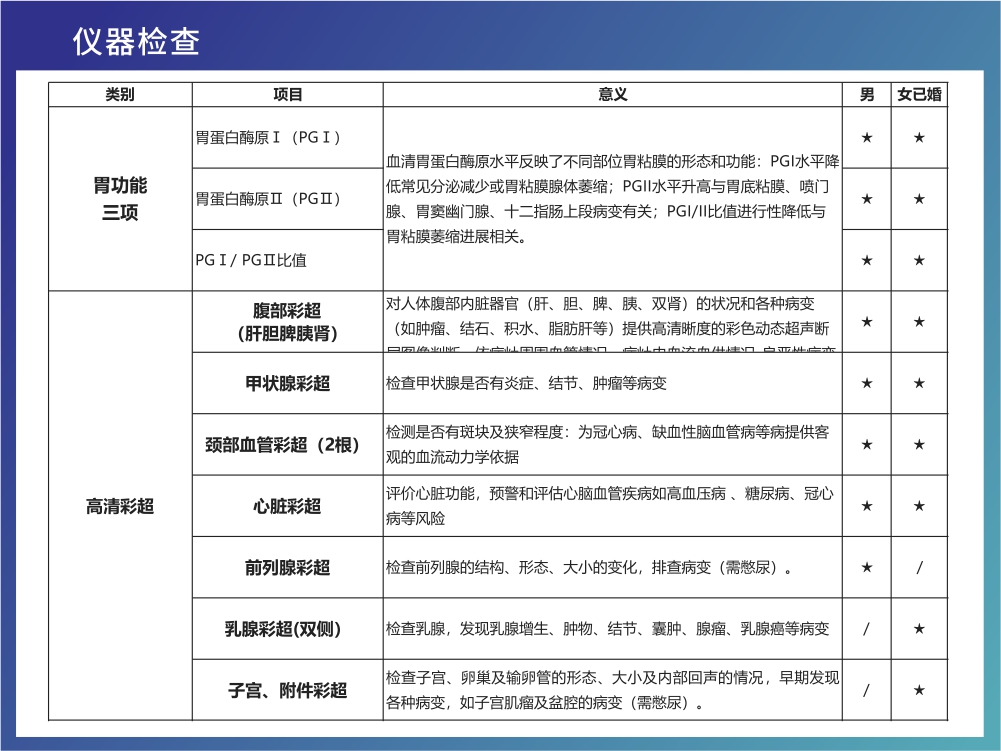
Task: Select the 项目 column header
Action: tap(287, 95)
